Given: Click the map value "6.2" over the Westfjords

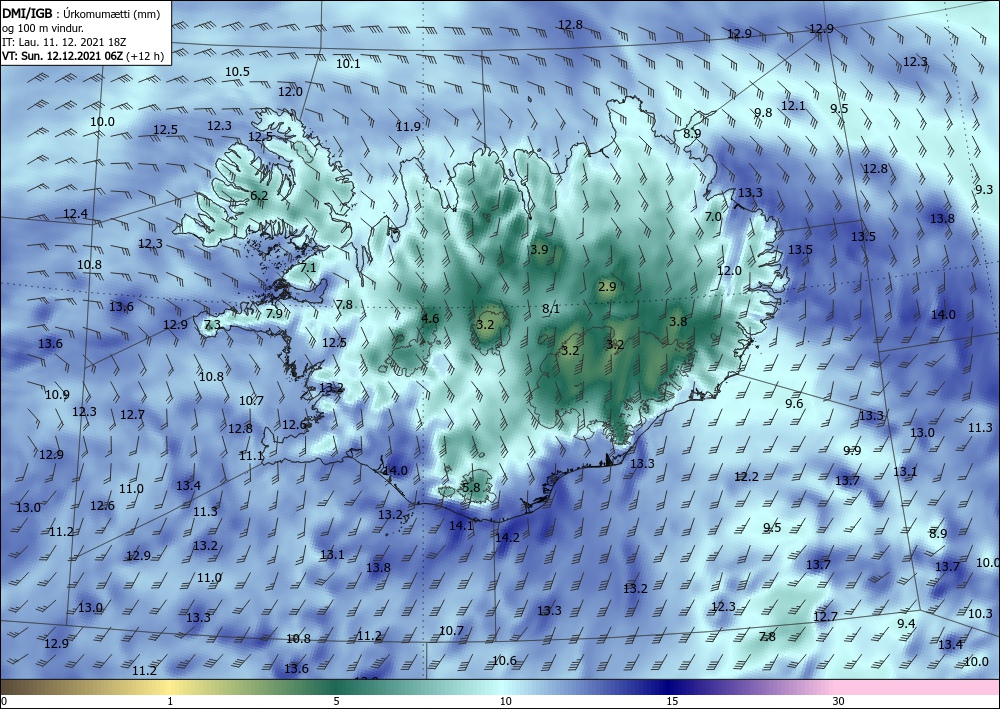Looking at the screenshot, I should click(x=259, y=196).
